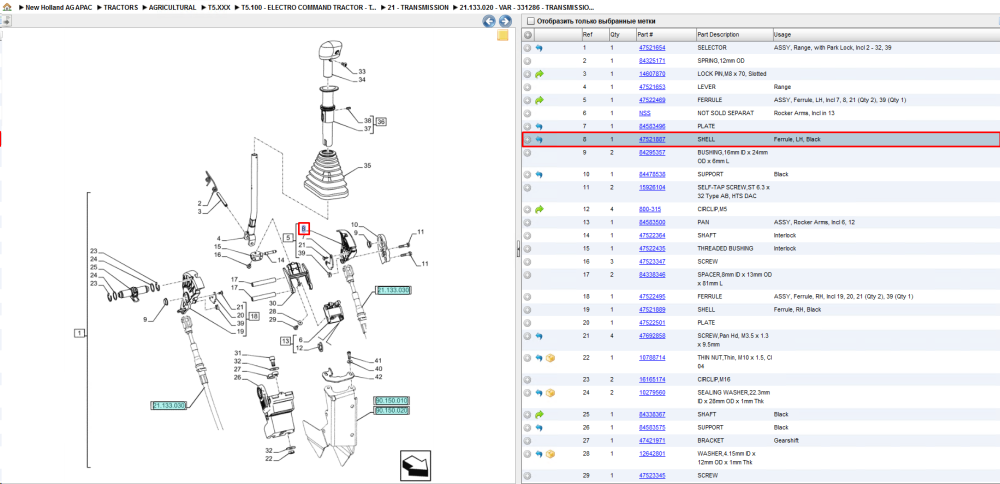Mark the PAN 84583500 row circle
Image resolution: width=1000 pixels, height=484 pixels.
coord(527,223)
